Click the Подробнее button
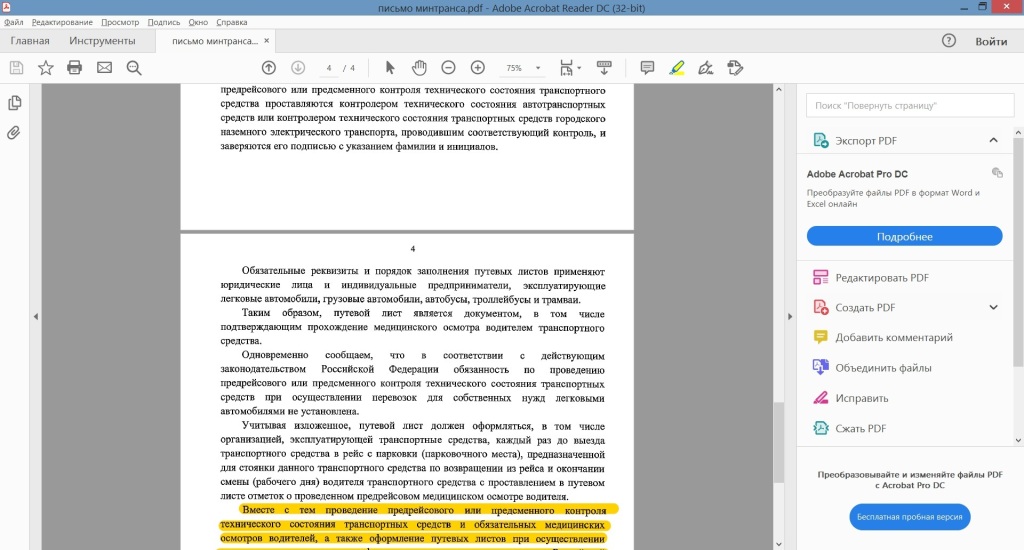Screen dimensions: 1024x550 904,236
